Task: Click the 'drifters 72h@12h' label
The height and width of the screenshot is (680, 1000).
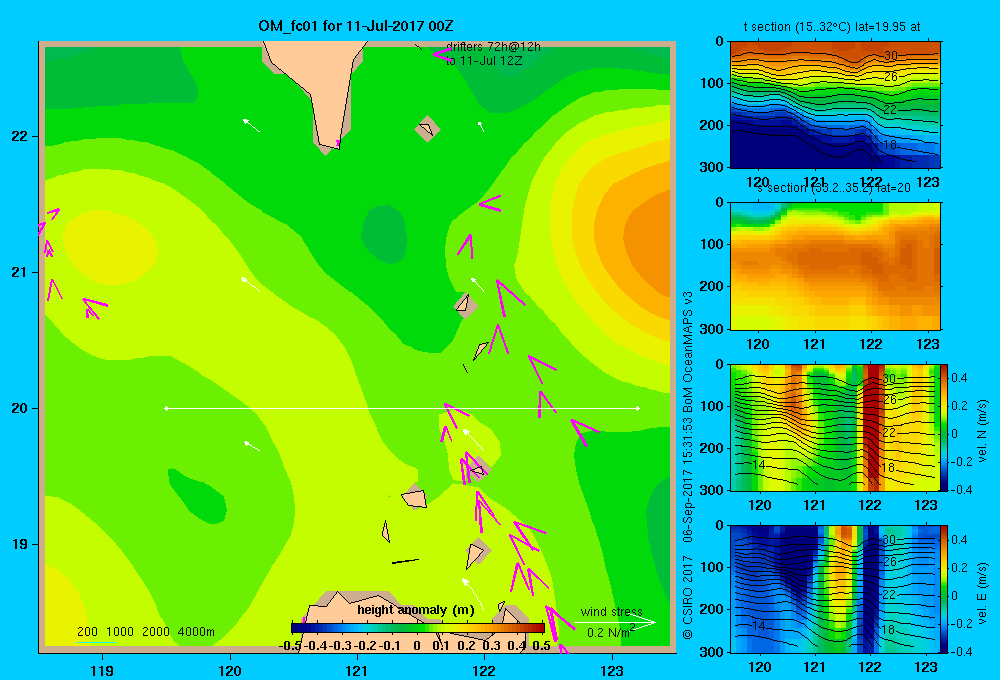Action: [493, 47]
